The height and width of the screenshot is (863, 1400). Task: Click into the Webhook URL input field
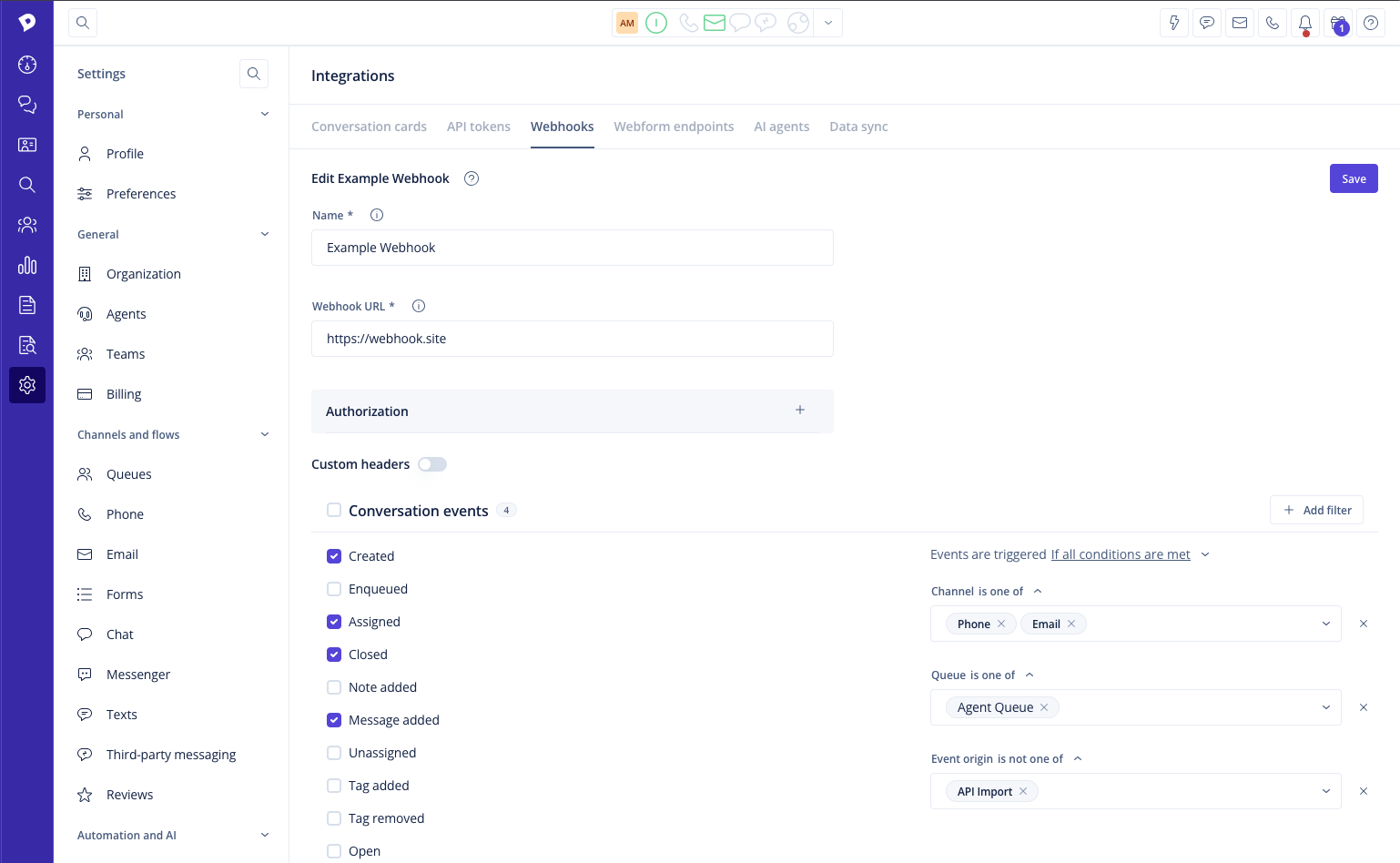tap(572, 339)
